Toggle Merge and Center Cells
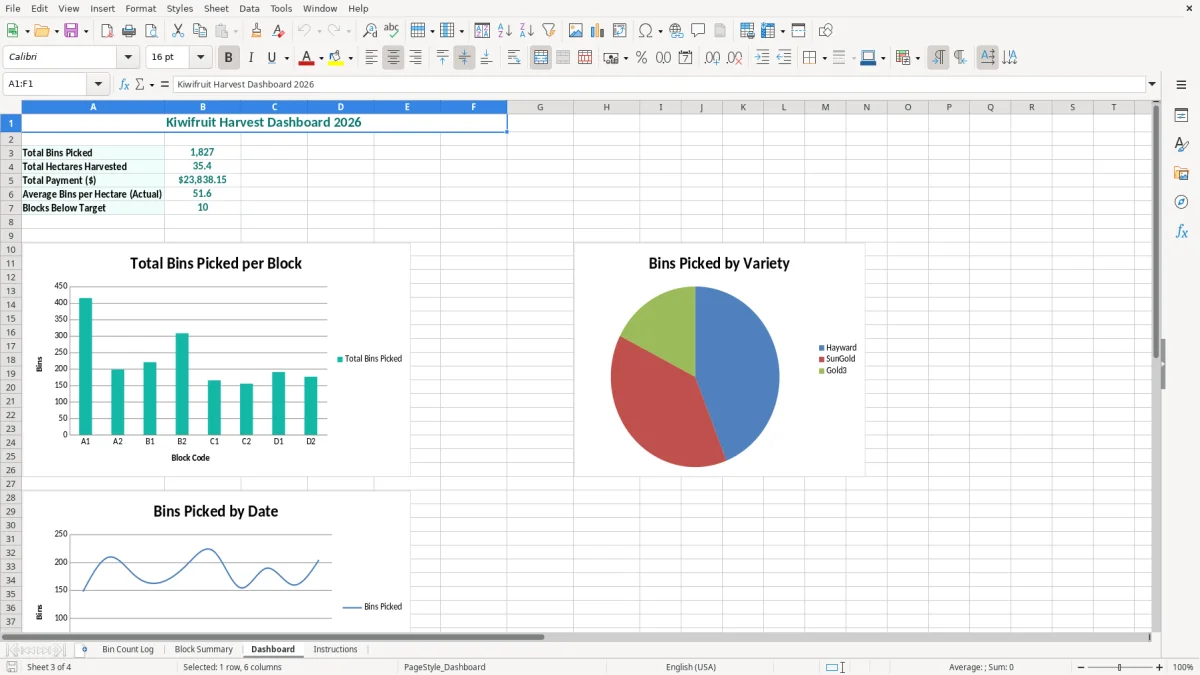This screenshot has height=675, width=1200. pos(541,58)
